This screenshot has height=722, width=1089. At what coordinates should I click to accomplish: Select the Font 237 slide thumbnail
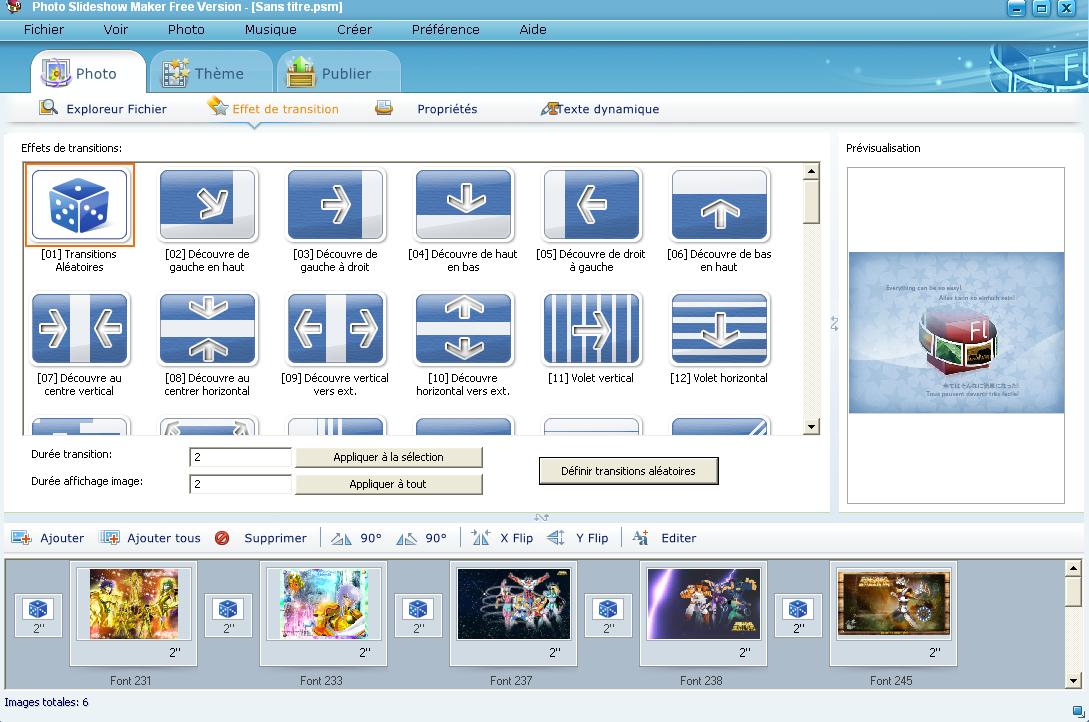513,604
